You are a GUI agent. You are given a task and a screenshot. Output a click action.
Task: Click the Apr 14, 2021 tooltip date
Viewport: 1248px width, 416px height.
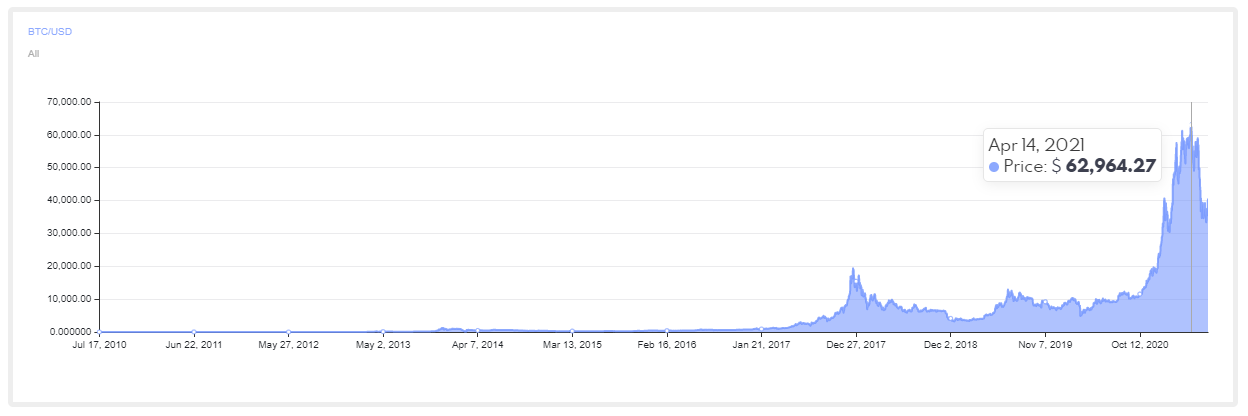[1036, 145]
